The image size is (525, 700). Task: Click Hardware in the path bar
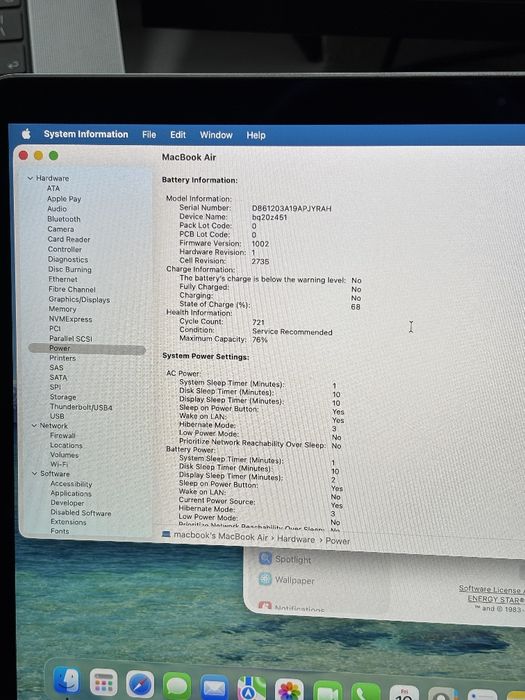[296, 539]
